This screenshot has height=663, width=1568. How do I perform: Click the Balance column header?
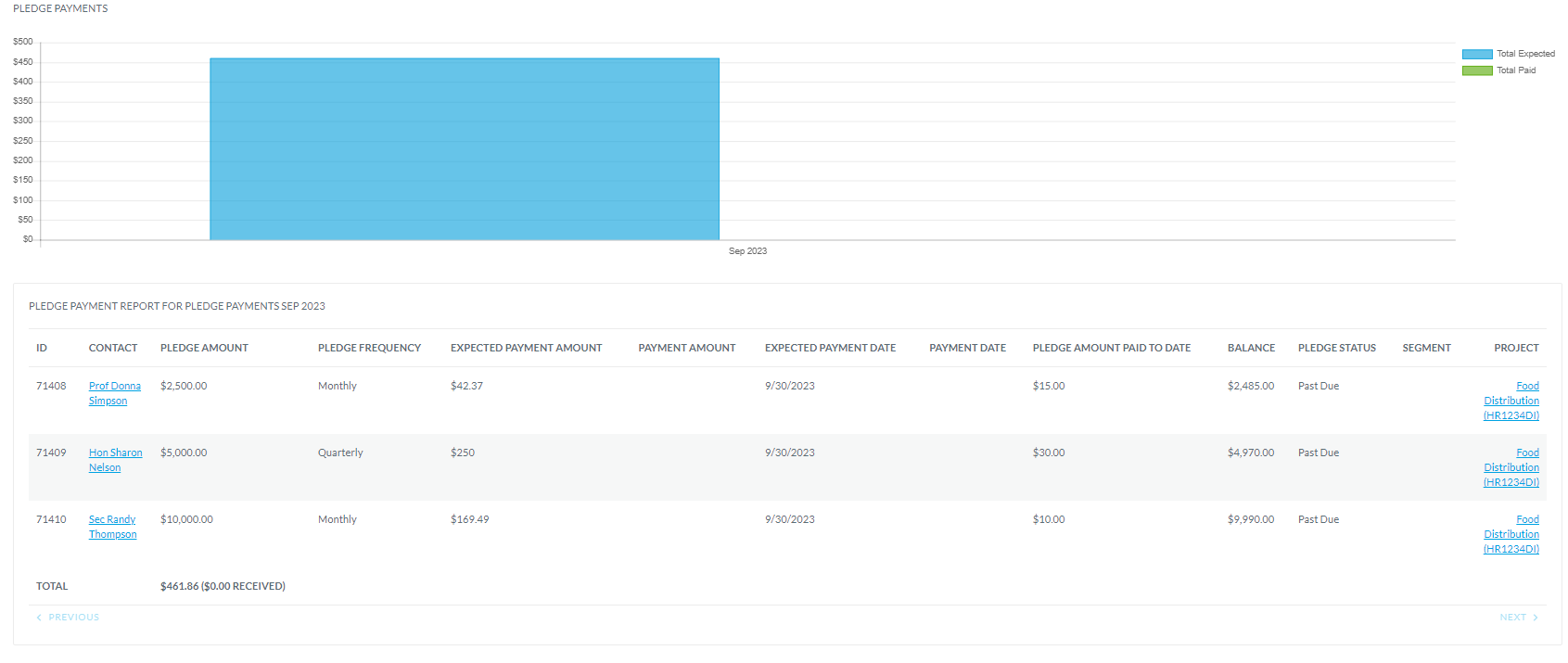click(x=1251, y=348)
